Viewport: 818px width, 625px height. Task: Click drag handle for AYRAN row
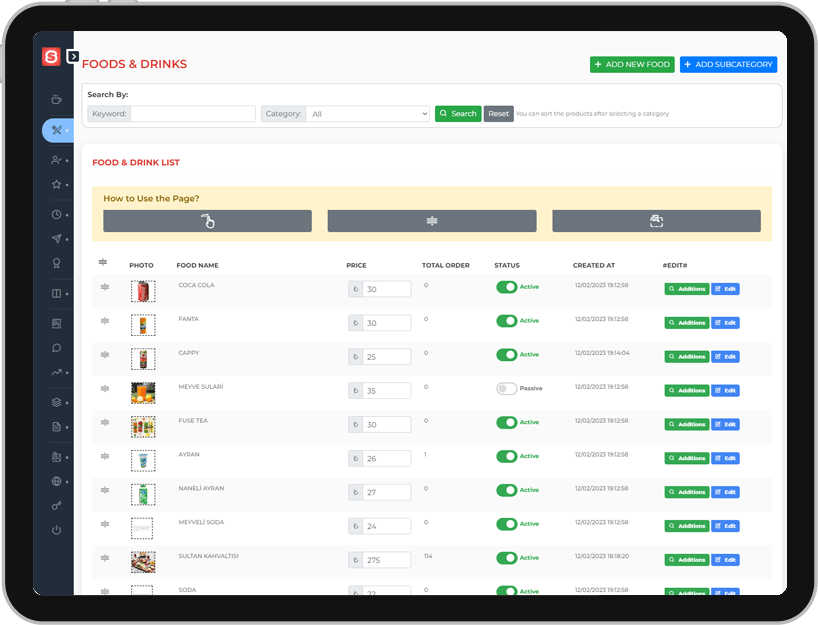click(x=105, y=456)
